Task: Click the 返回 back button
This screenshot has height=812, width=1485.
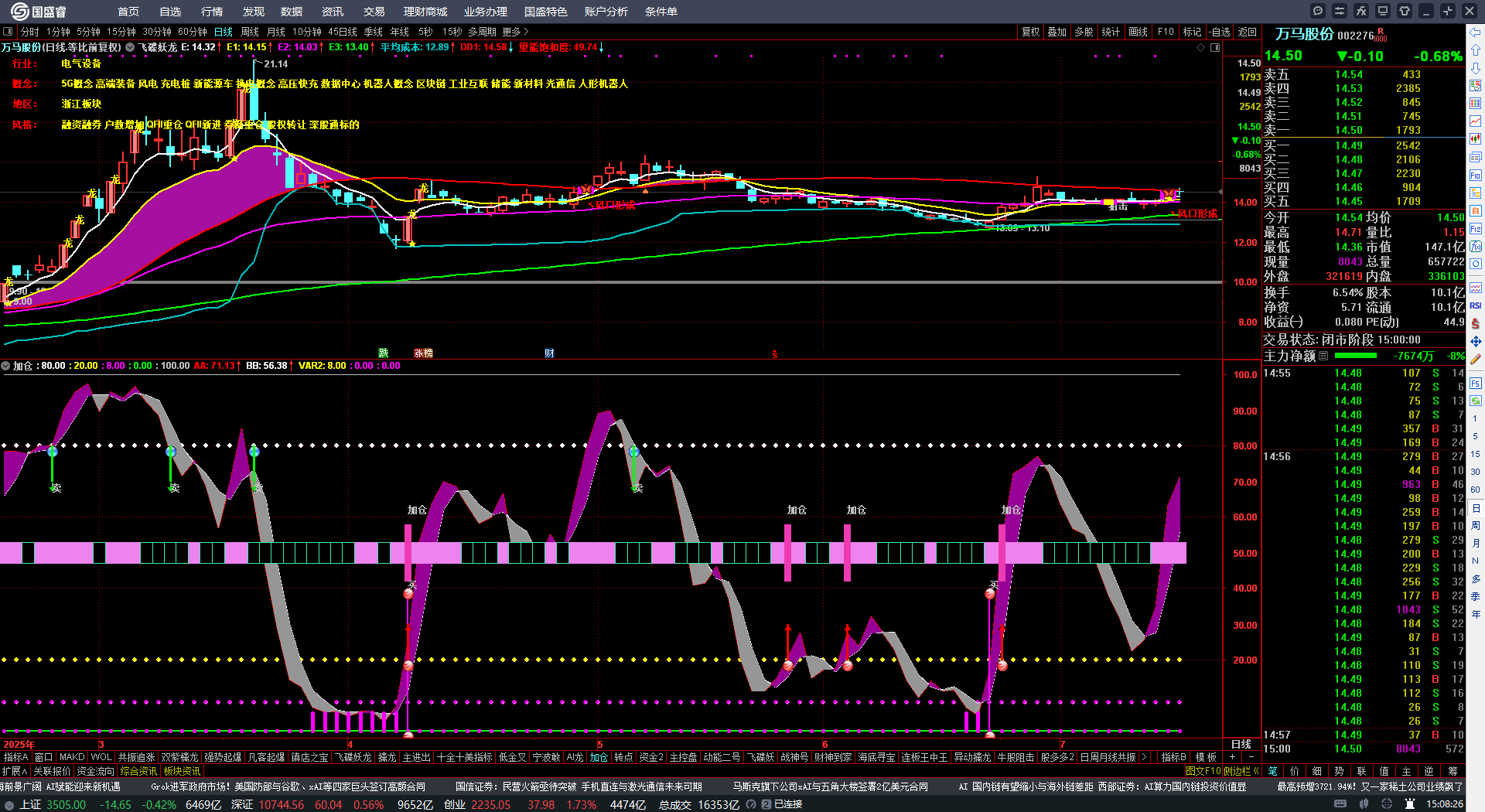Action: (1247, 32)
